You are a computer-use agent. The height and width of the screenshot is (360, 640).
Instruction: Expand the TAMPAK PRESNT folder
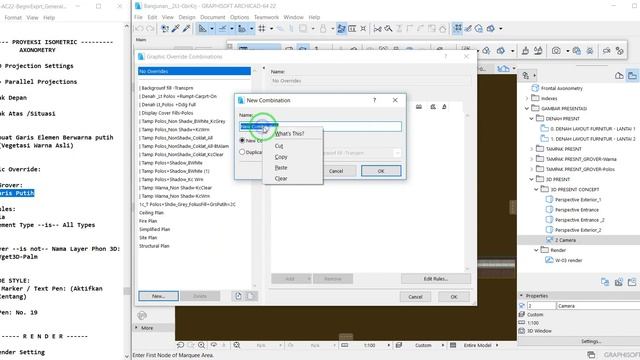[x=531, y=149]
